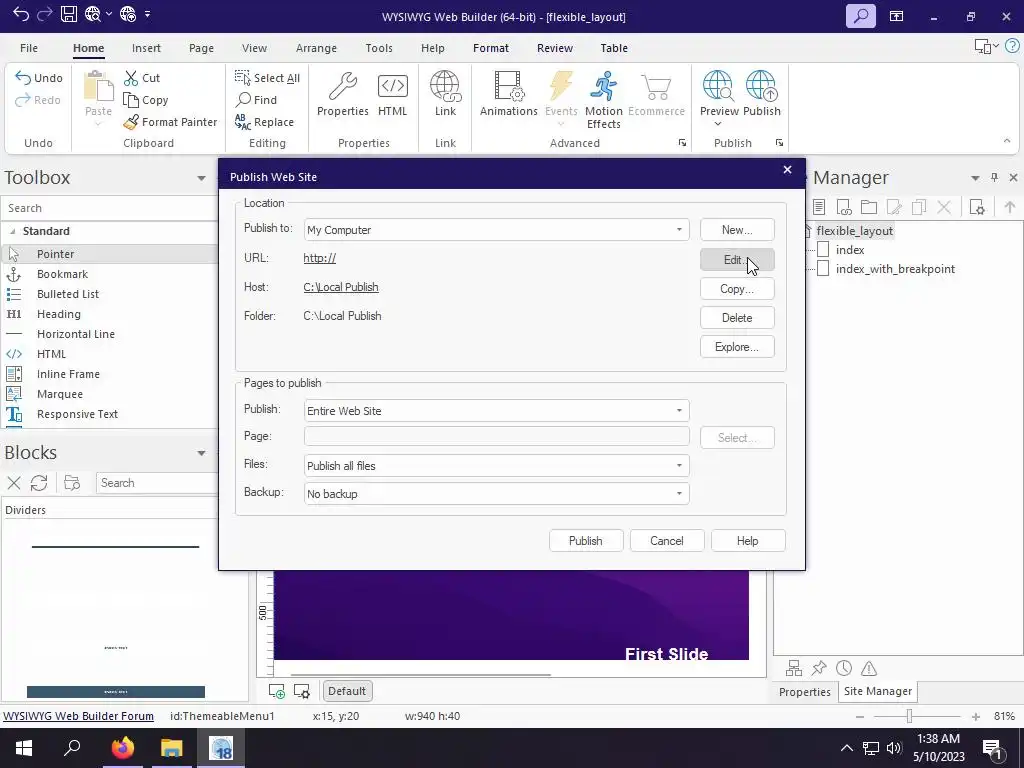Viewport: 1024px width, 768px height.
Task: Click Select All in Editing group
Action: coord(268,78)
